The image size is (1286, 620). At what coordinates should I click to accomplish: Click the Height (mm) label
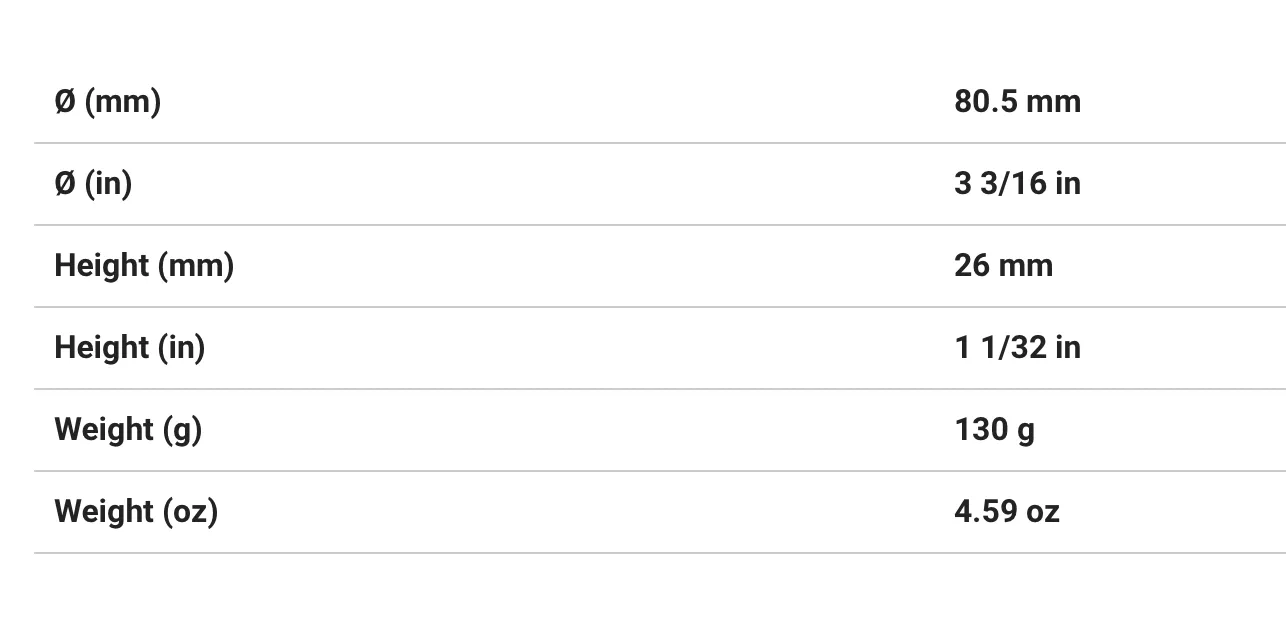pyautogui.click(x=144, y=266)
